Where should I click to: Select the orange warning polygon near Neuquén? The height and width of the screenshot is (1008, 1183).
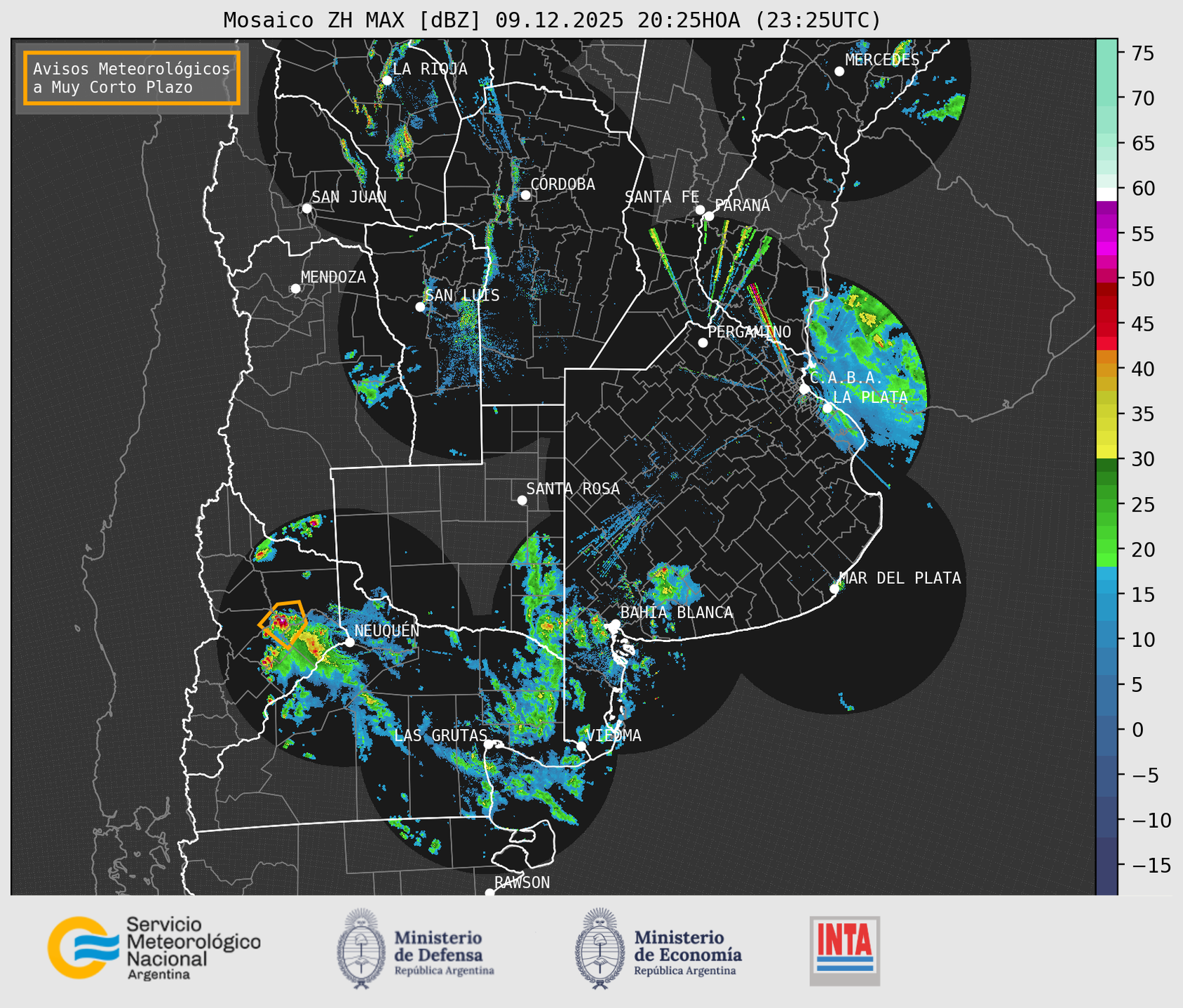283,622
